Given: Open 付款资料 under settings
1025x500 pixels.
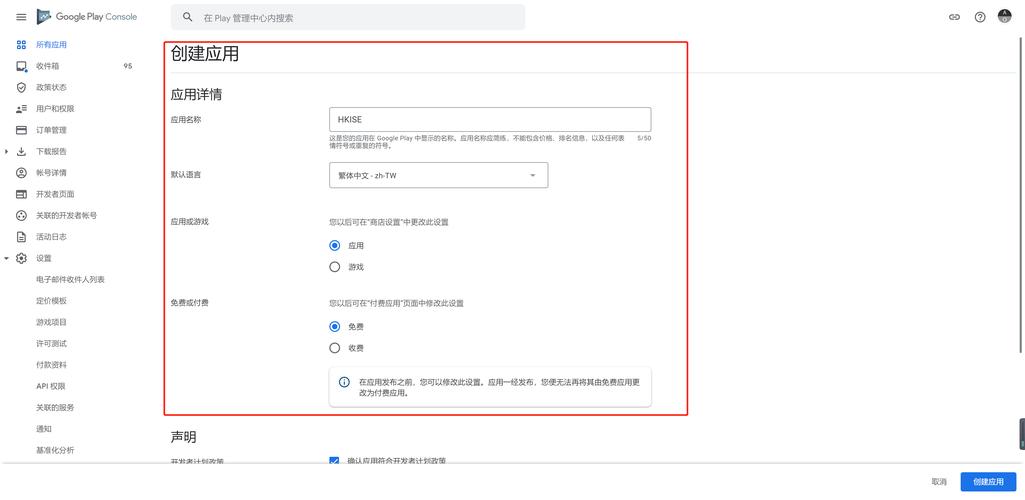Looking at the screenshot, I should [x=51, y=365].
